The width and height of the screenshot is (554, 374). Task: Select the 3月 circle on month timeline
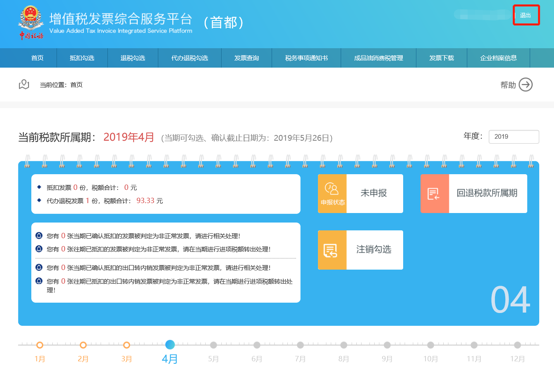pos(126,345)
